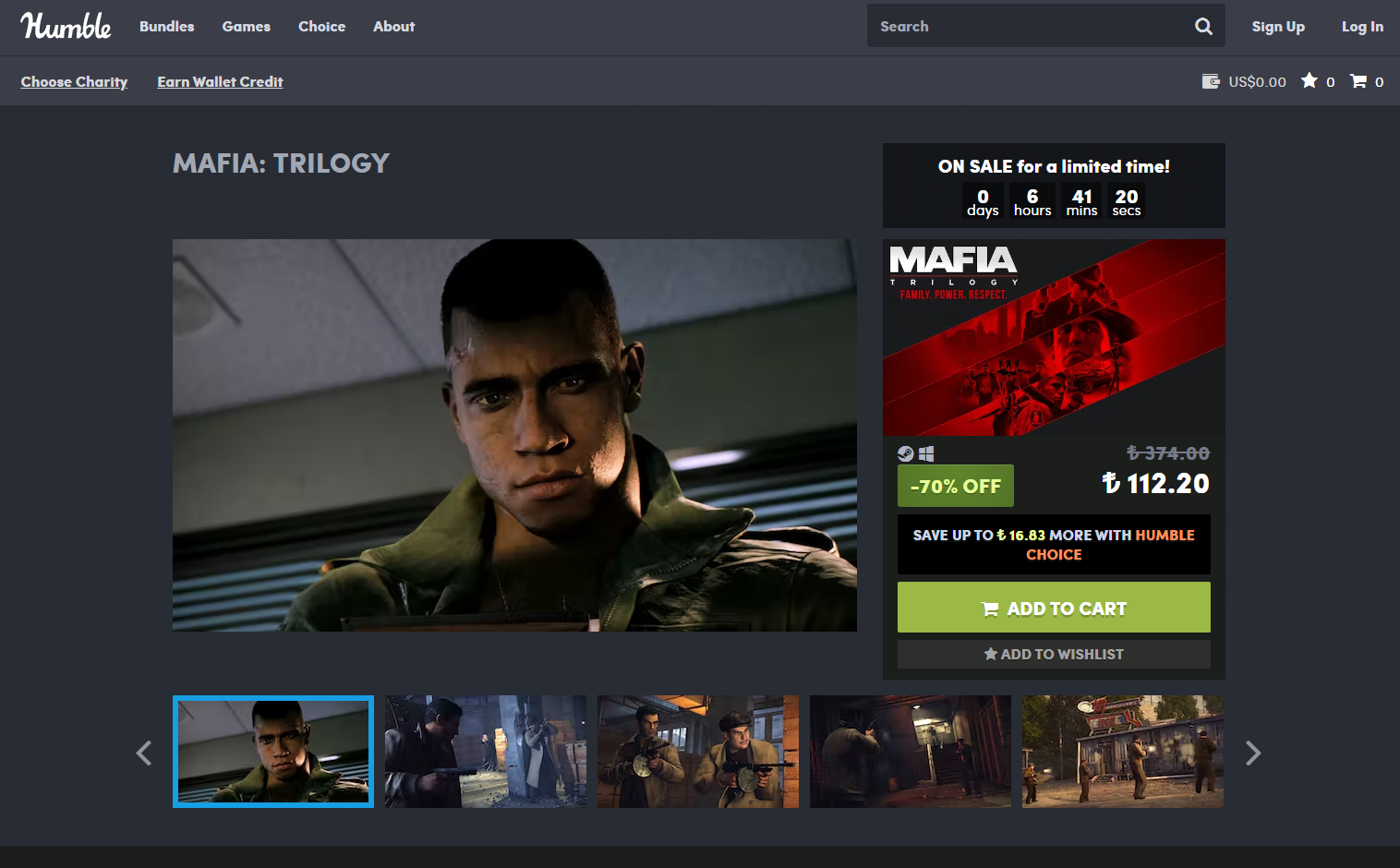This screenshot has height=868, width=1400.
Task: Select thumbnail with two men holding tommy guns
Action: (698, 752)
